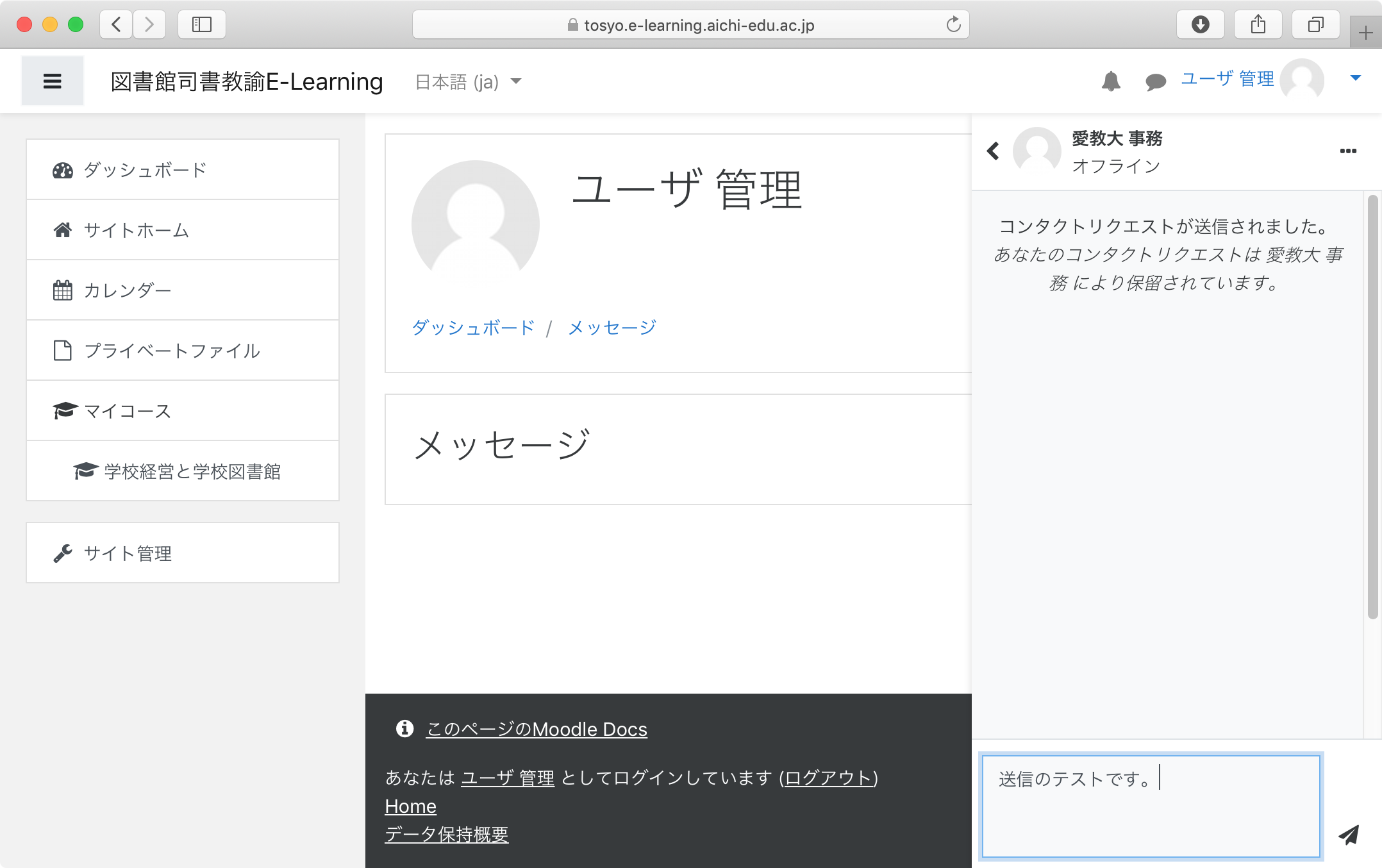The width and height of the screenshot is (1382, 868).
Task: Click the プライベートファイル file icon
Action: (63, 351)
